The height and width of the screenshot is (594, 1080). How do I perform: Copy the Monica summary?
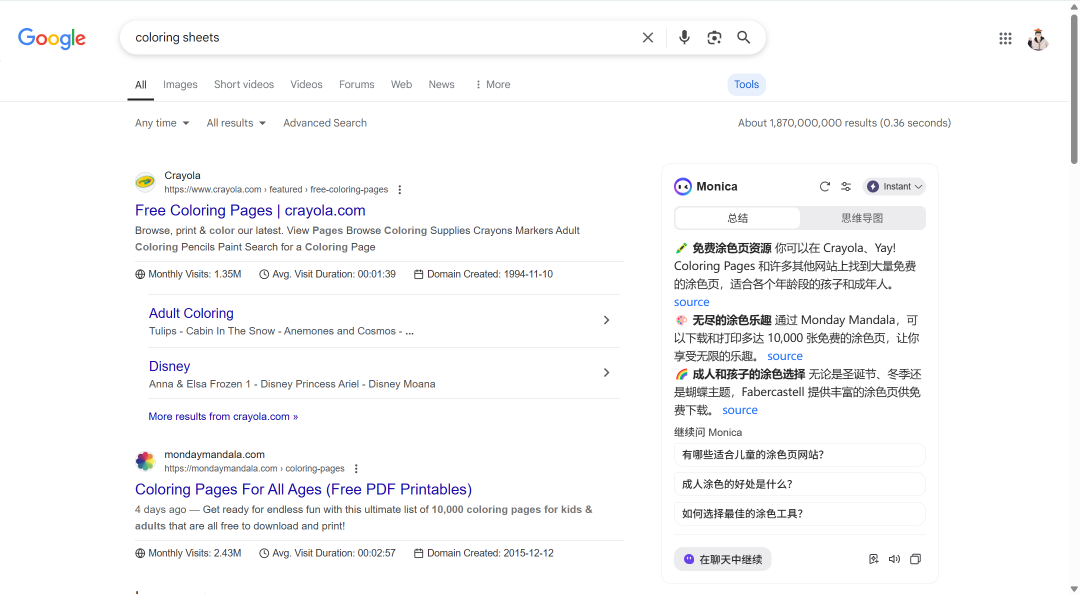pyautogui.click(x=915, y=559)
